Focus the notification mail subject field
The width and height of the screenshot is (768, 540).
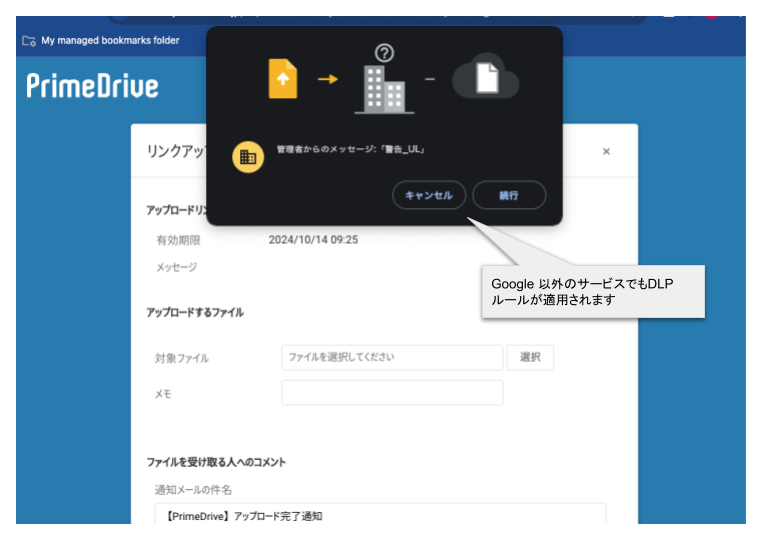[x=381, y=515]
